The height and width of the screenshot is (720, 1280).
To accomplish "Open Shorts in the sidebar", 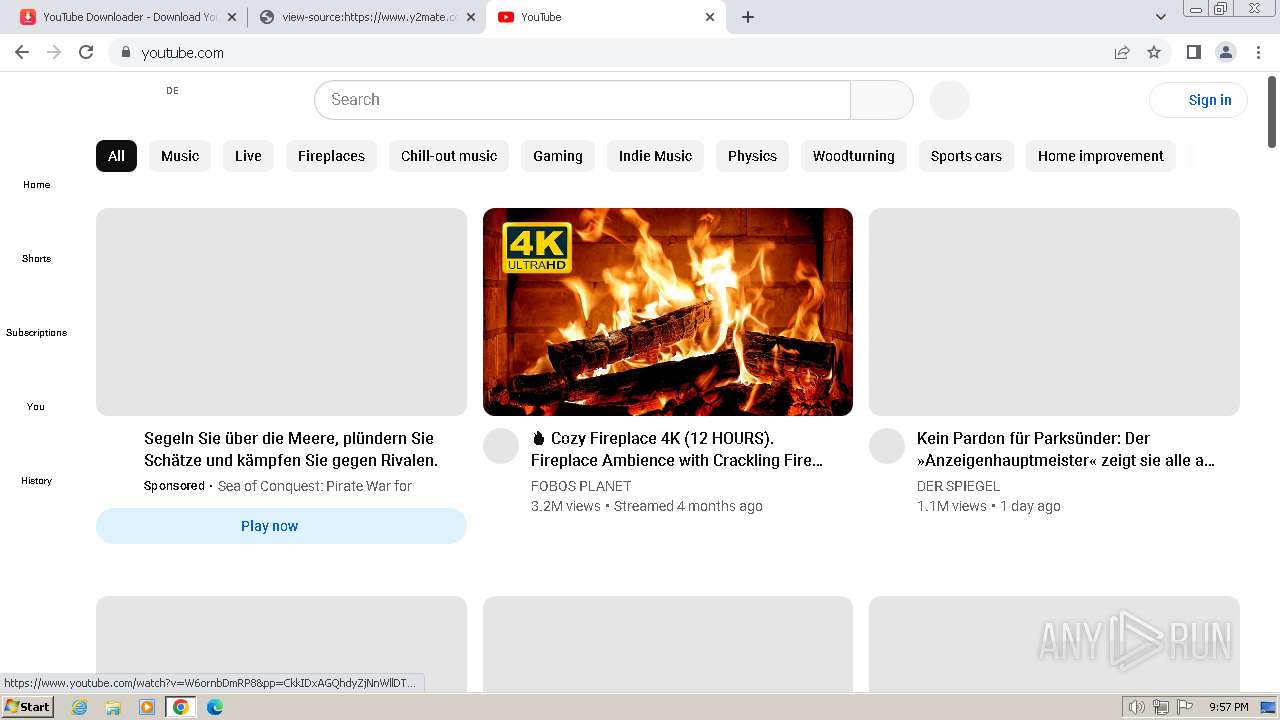I will click(x=36, y=258).
